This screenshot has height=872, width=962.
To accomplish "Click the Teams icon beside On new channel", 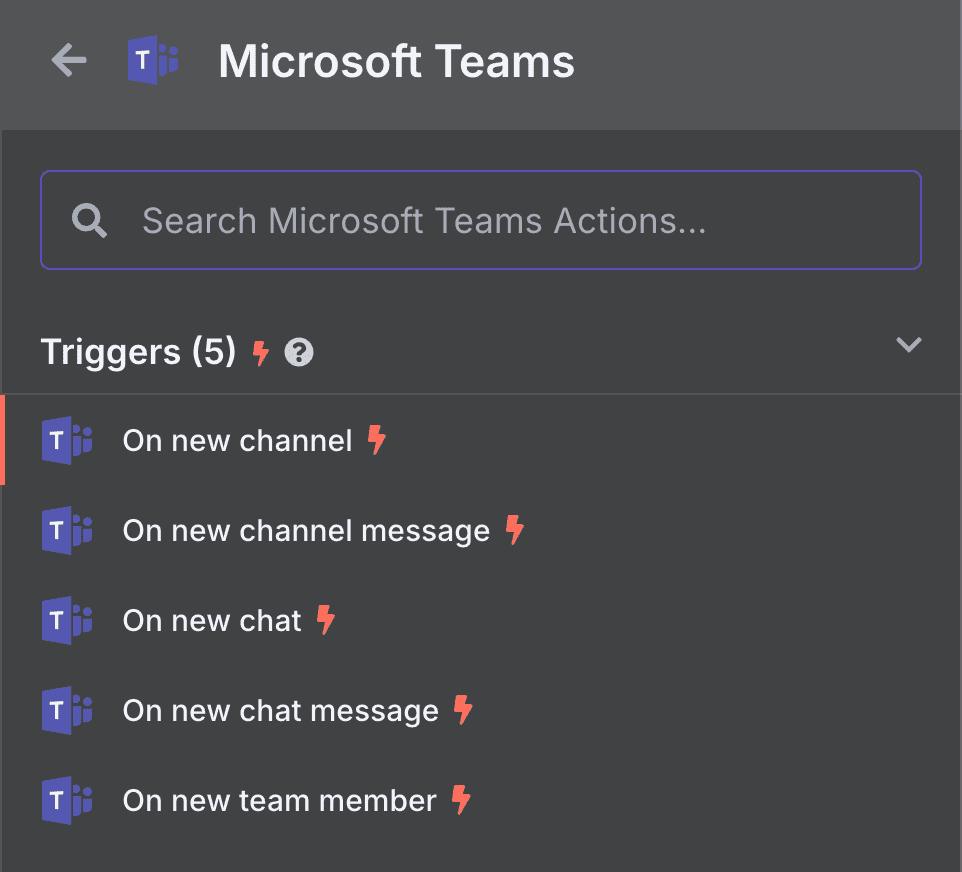I will click(x=67, y=441).
